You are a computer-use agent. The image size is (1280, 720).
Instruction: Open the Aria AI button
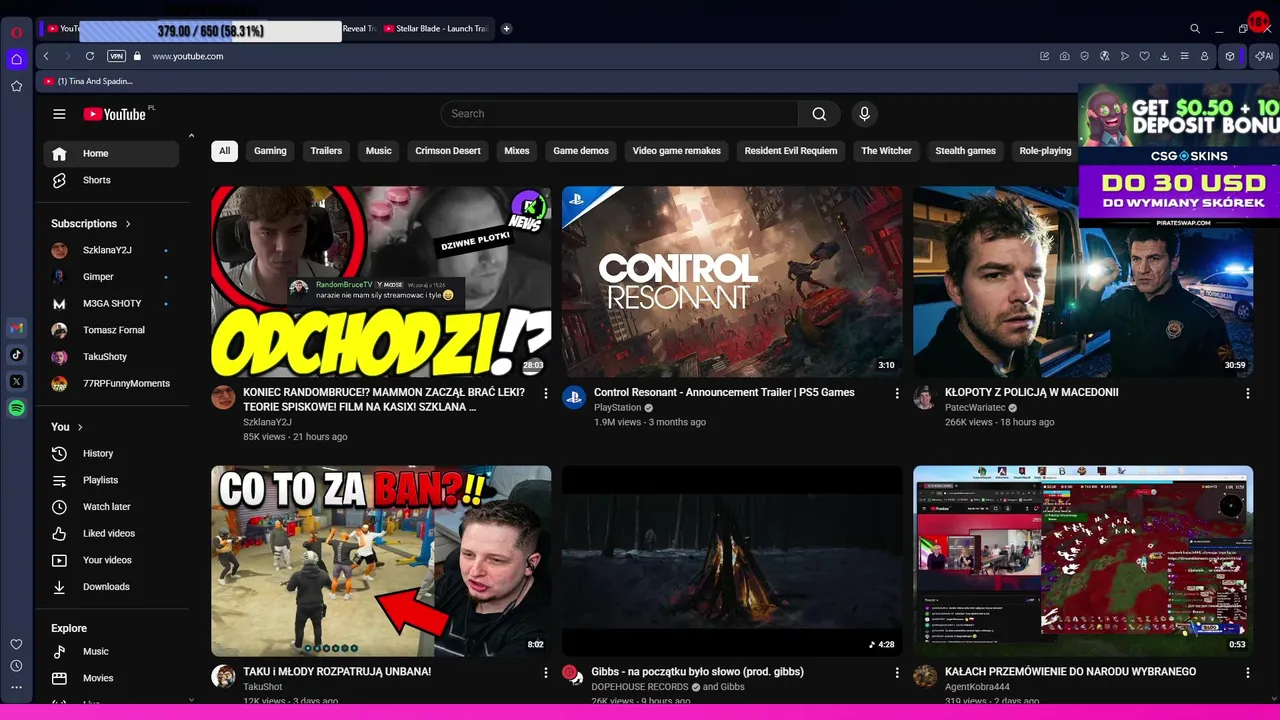[x=1264, y=56]
